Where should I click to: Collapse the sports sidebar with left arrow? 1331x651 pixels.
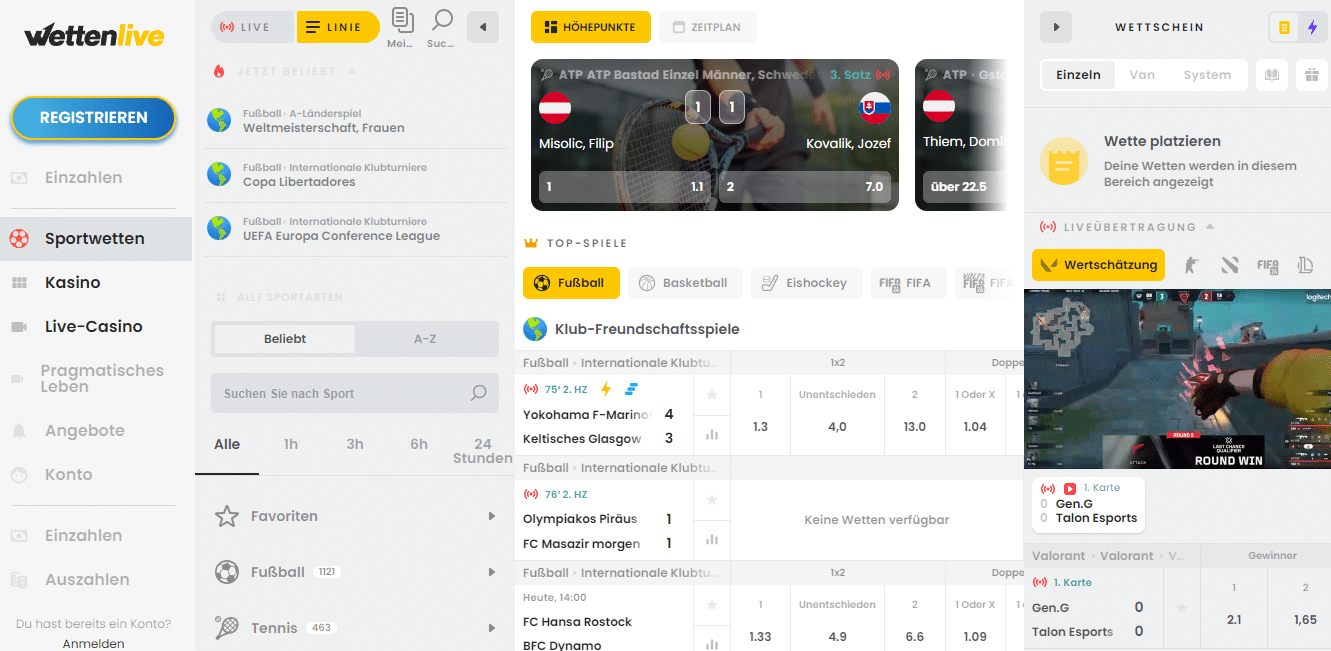[x=483, y=27]
